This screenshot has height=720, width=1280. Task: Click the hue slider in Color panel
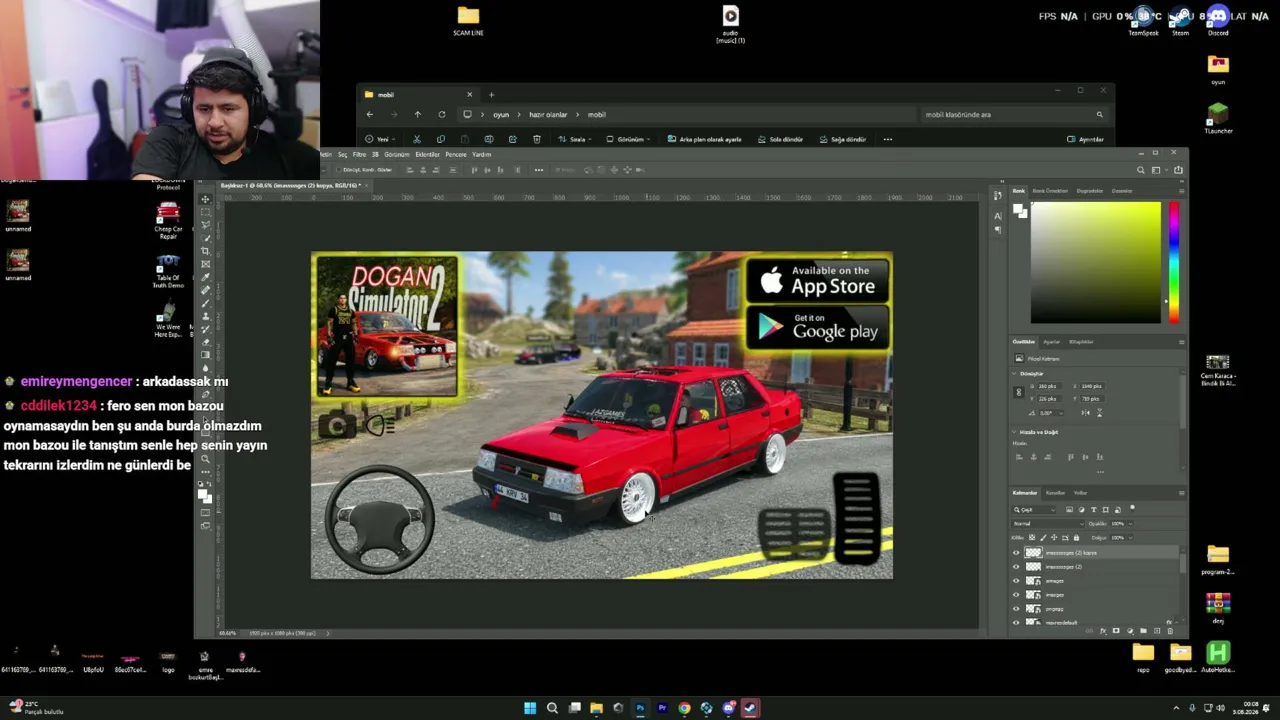tap(1173, 262)
